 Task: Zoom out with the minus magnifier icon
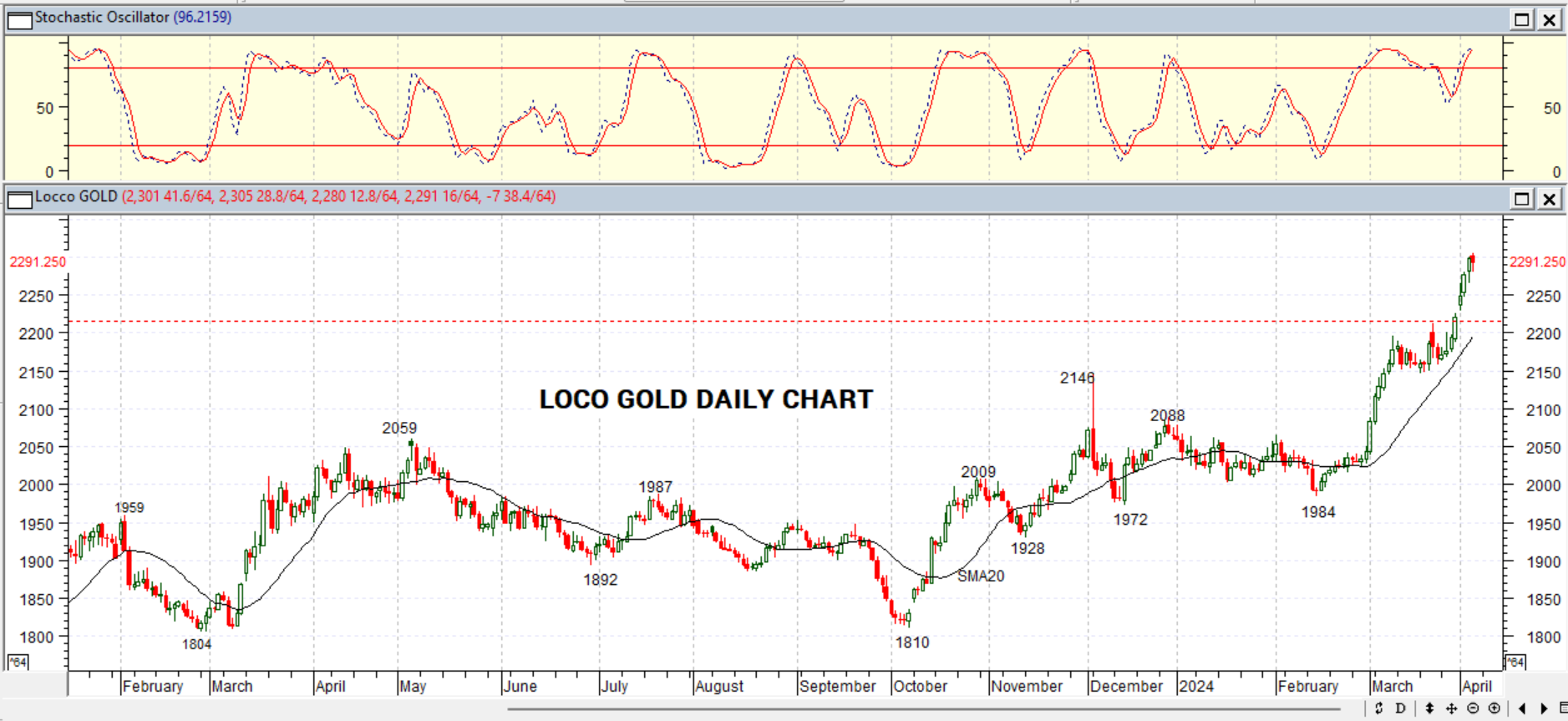click(x=1473, y=708)
